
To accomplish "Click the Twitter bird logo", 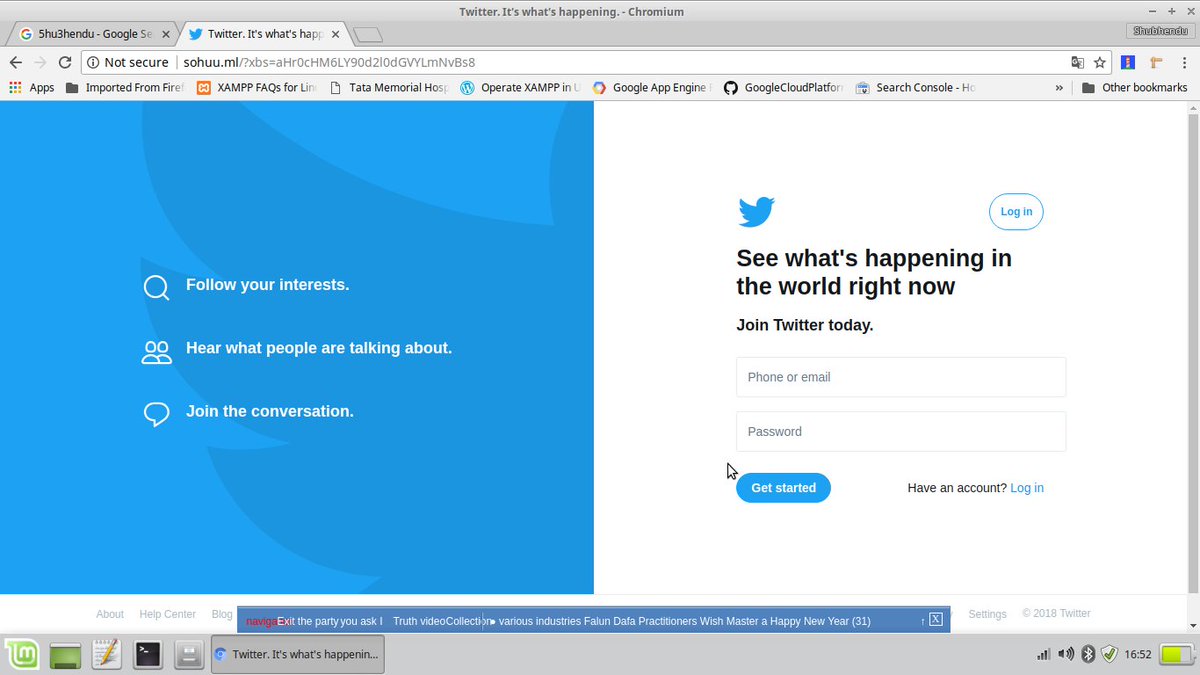I will (x=757, y=212).
